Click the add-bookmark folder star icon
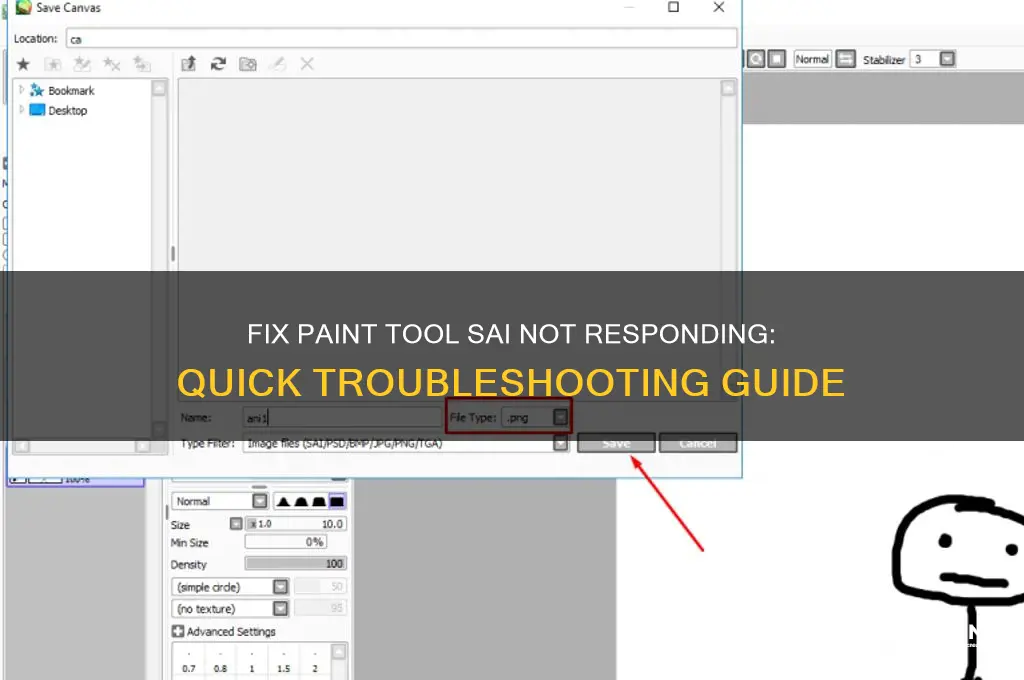This screenshot has width=1024, height=680. [x=52, y=64]
